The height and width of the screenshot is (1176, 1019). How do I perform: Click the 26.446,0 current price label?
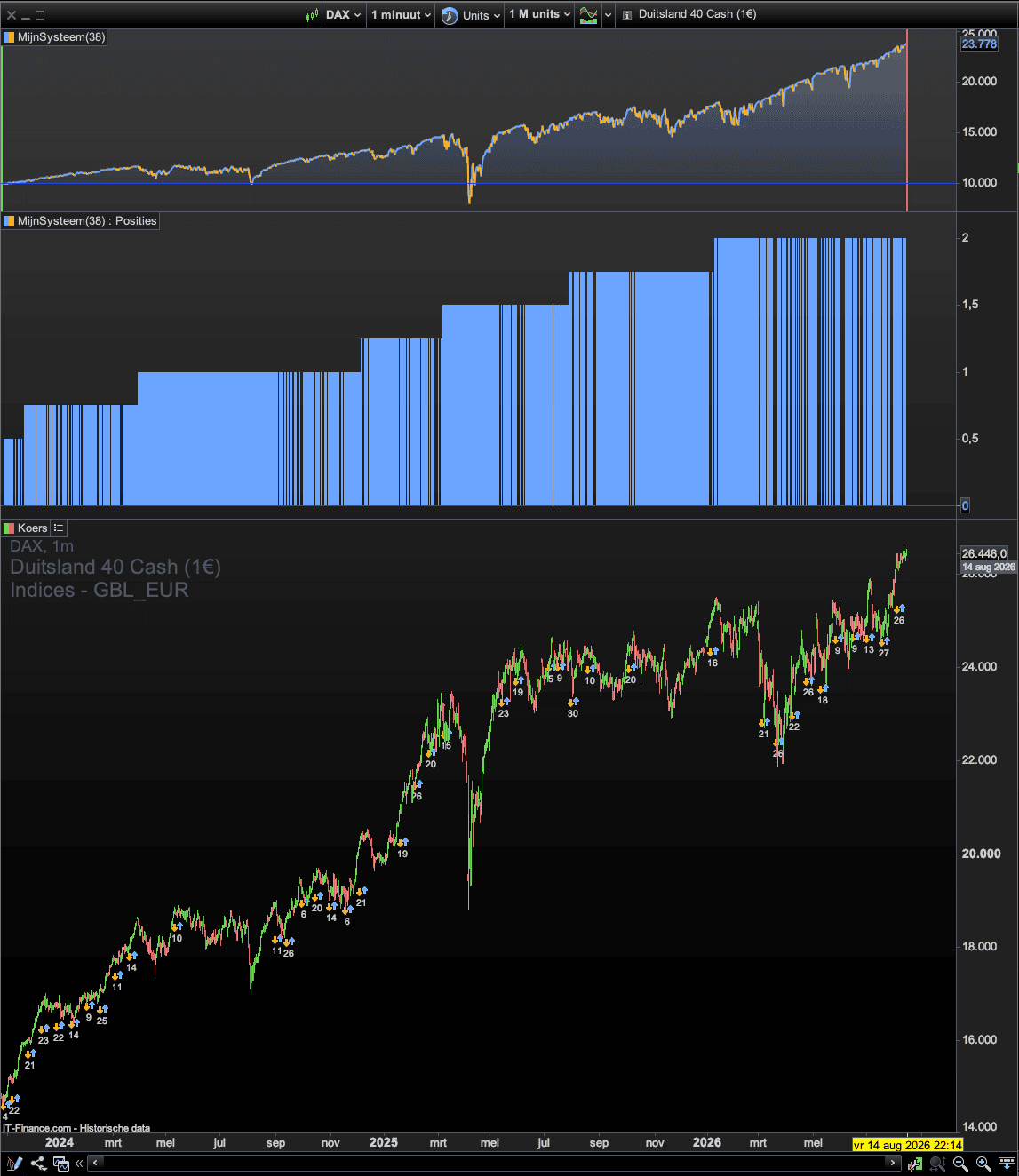(984, 553)
